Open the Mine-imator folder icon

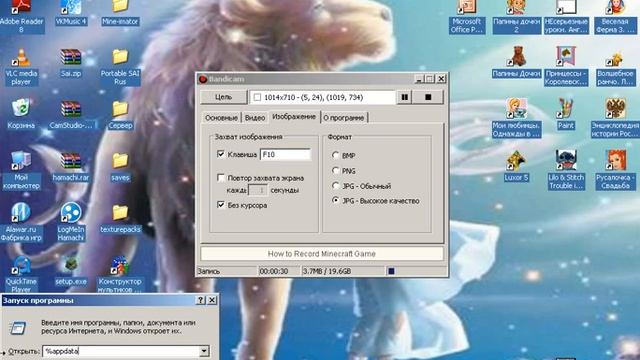pos(120,7)
